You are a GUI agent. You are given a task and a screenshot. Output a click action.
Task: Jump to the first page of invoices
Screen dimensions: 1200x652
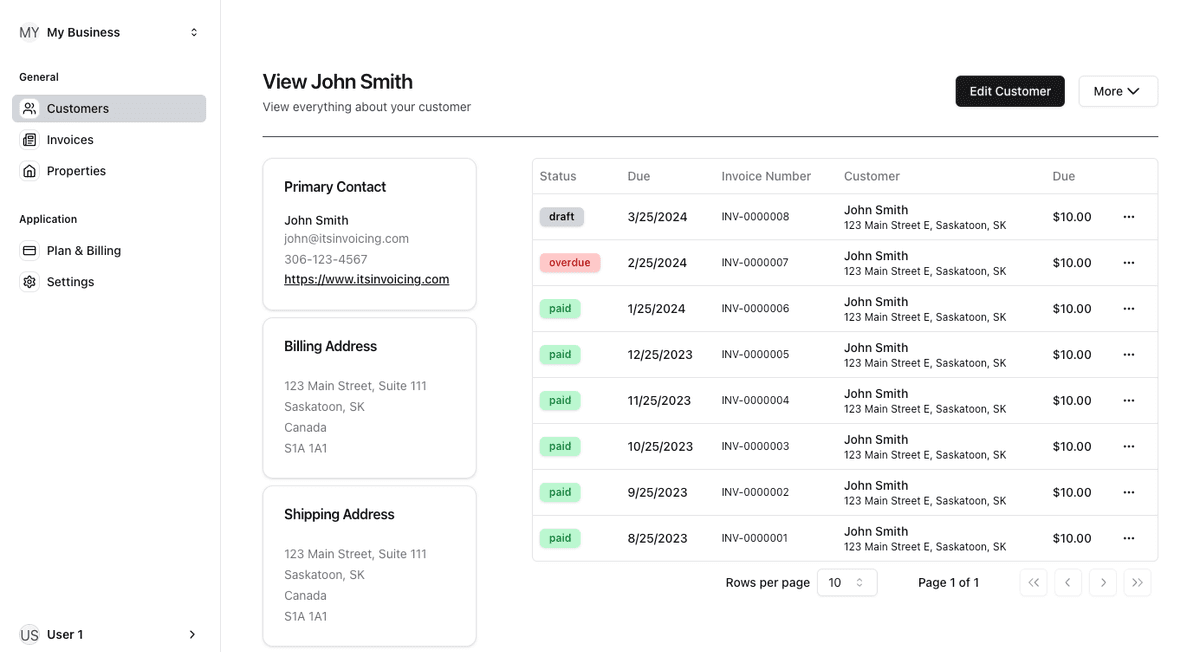1033,583
